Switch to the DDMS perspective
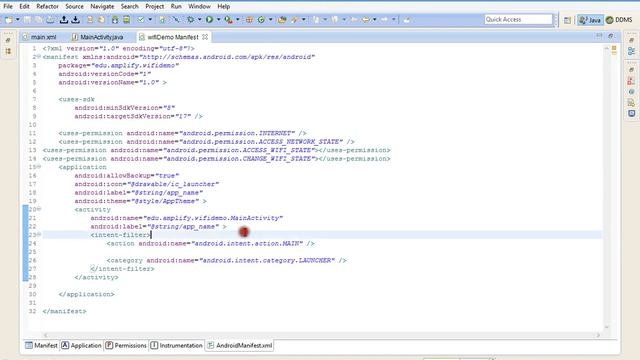 pyautogui.click(x=619, y=20)
